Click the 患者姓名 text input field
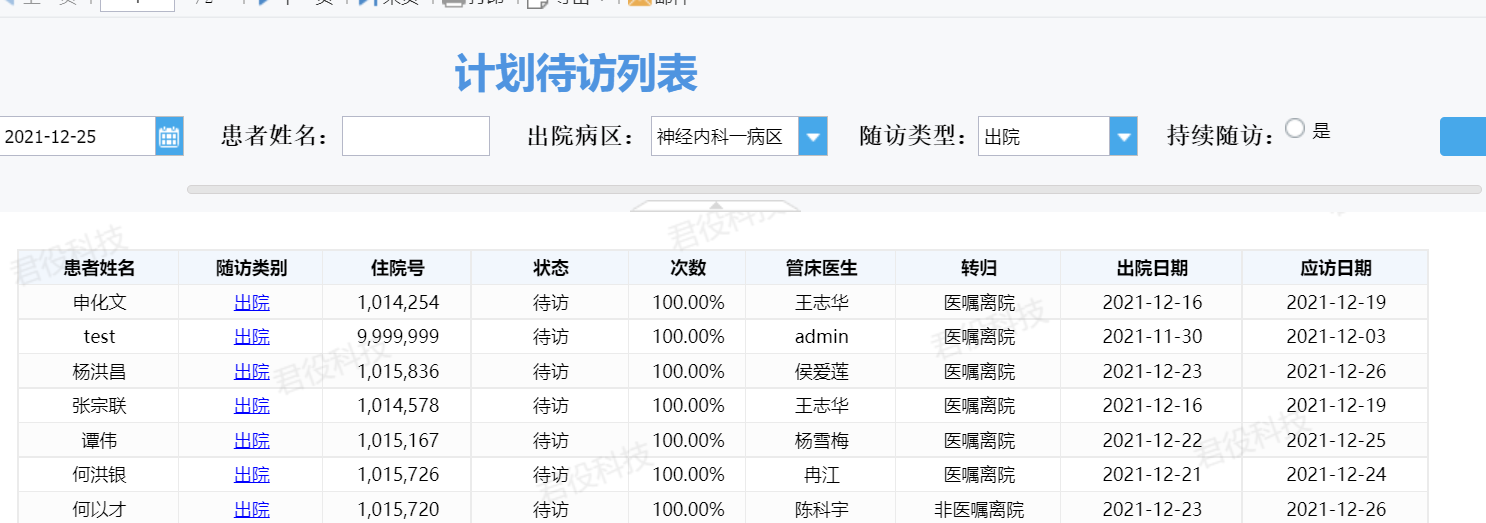This screenshot has width=1486, height=523. (415, 136)
